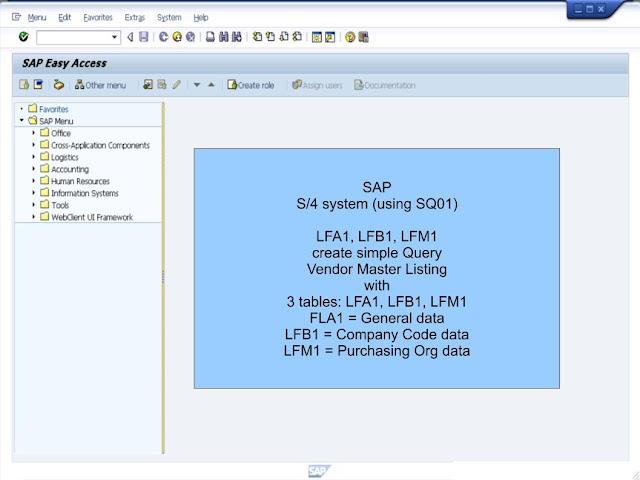Click the tree panel splitter handle
Viewport: 640px width, 480px height.
pos(163,277)
